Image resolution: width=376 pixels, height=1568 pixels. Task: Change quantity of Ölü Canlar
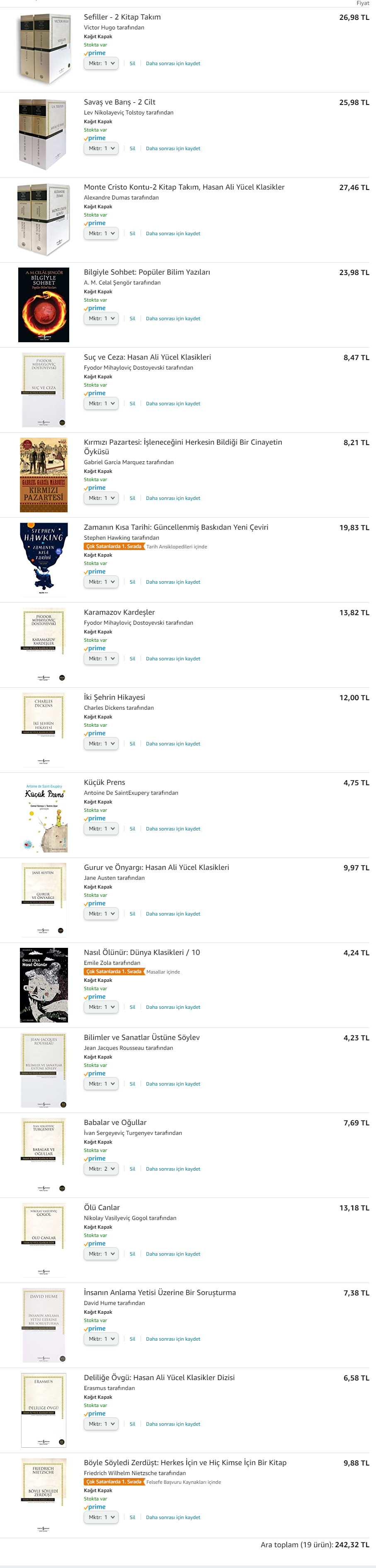[101, 1254]
